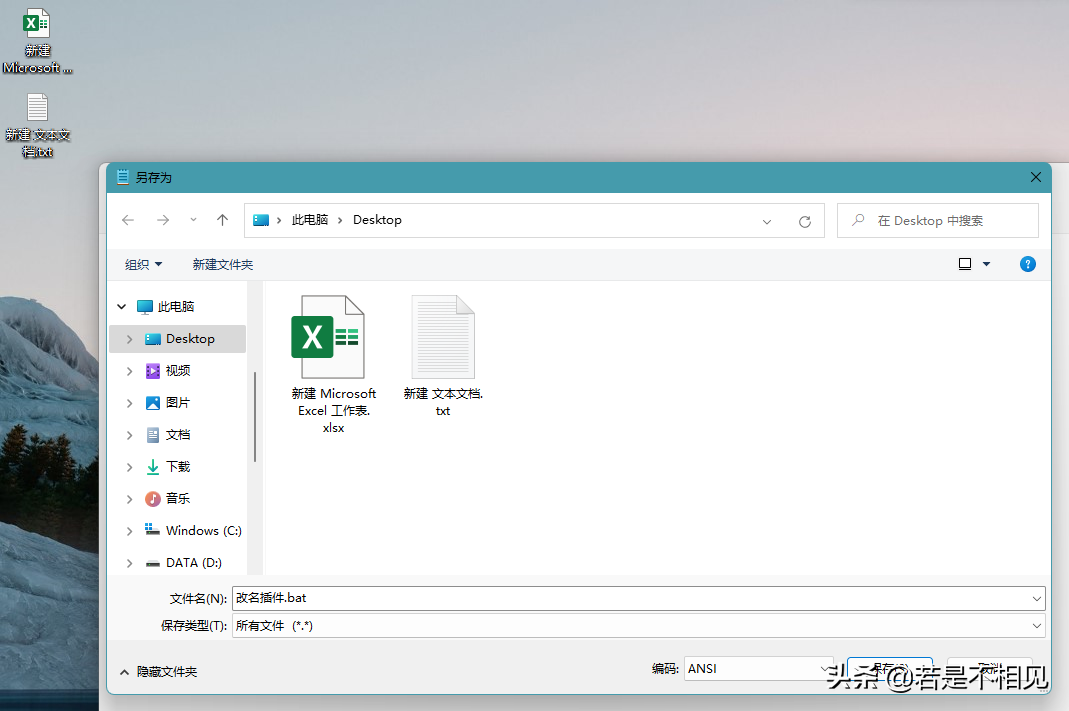Open the 编码 ANSI encoding dropdown
This screenshot has height=711, width=1069.
(x=759, y=669)
